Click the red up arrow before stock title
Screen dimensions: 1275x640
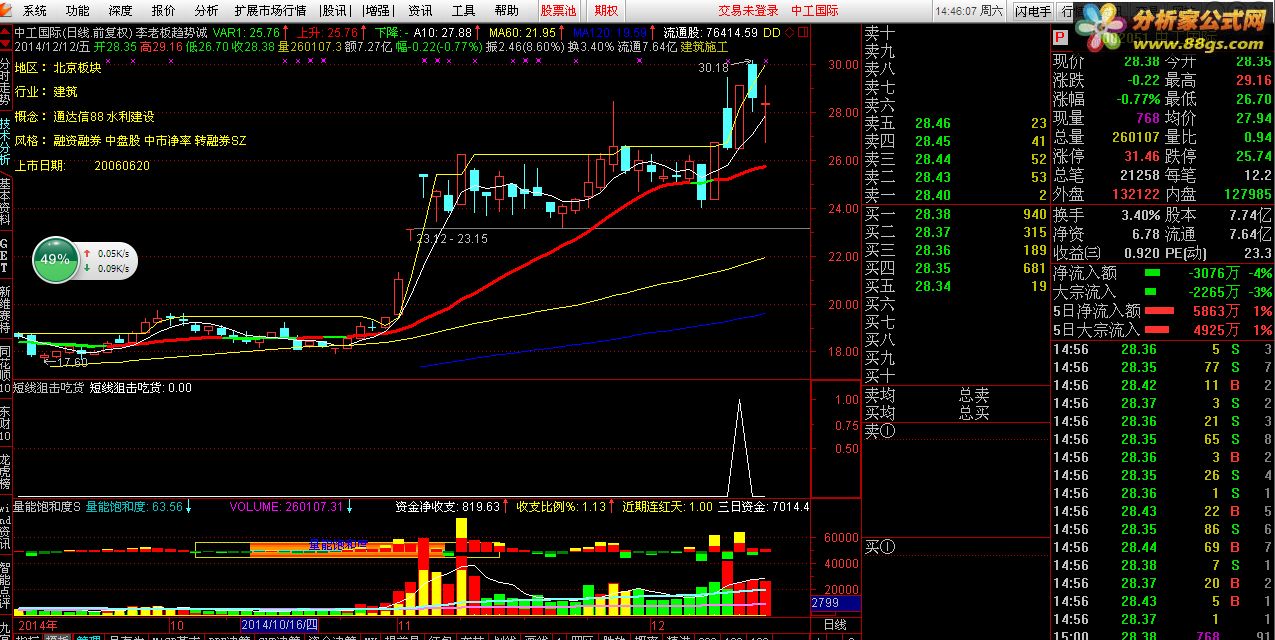coord(5,32)
